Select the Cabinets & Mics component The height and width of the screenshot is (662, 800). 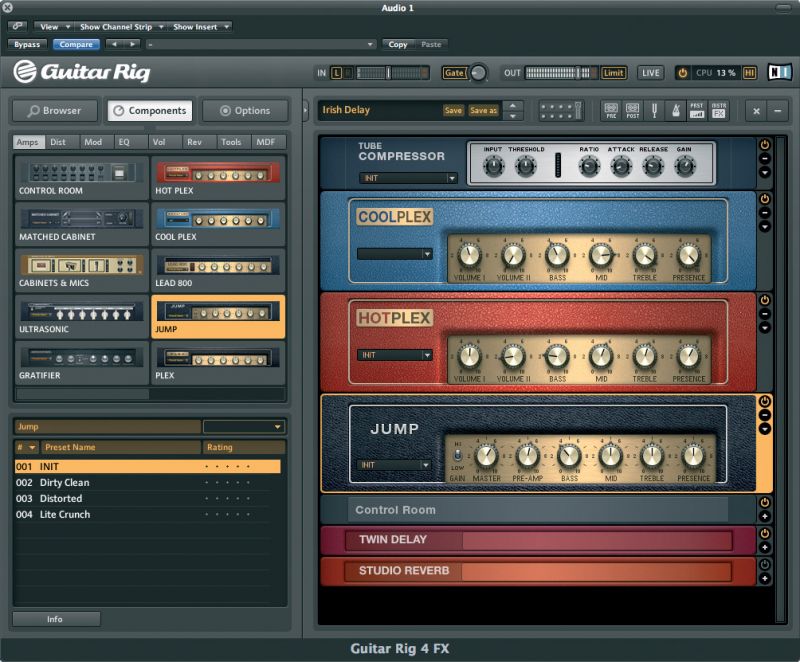82,270
